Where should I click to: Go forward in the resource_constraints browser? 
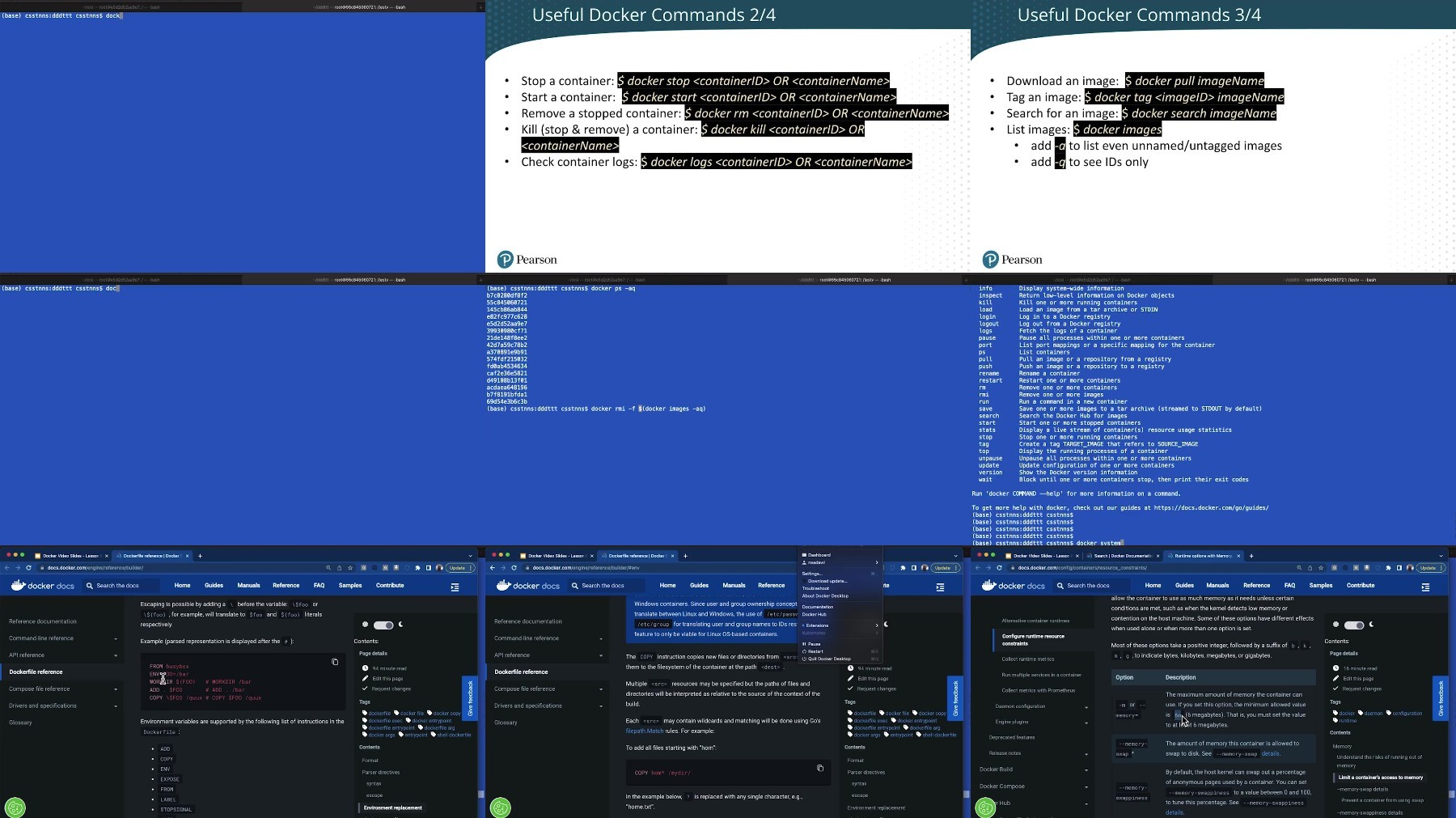988,567
